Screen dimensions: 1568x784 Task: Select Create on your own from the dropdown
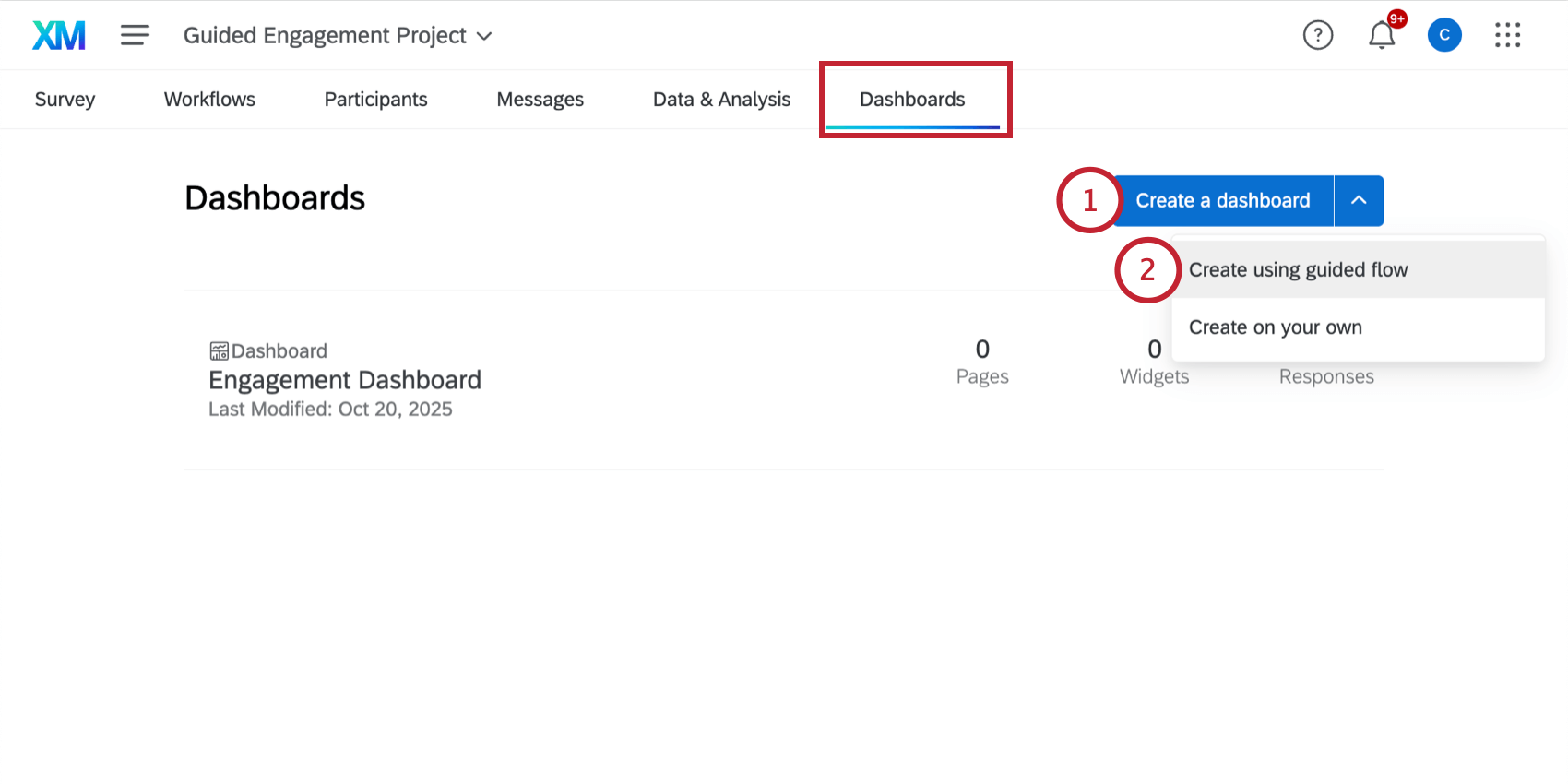pos(1275,327)
